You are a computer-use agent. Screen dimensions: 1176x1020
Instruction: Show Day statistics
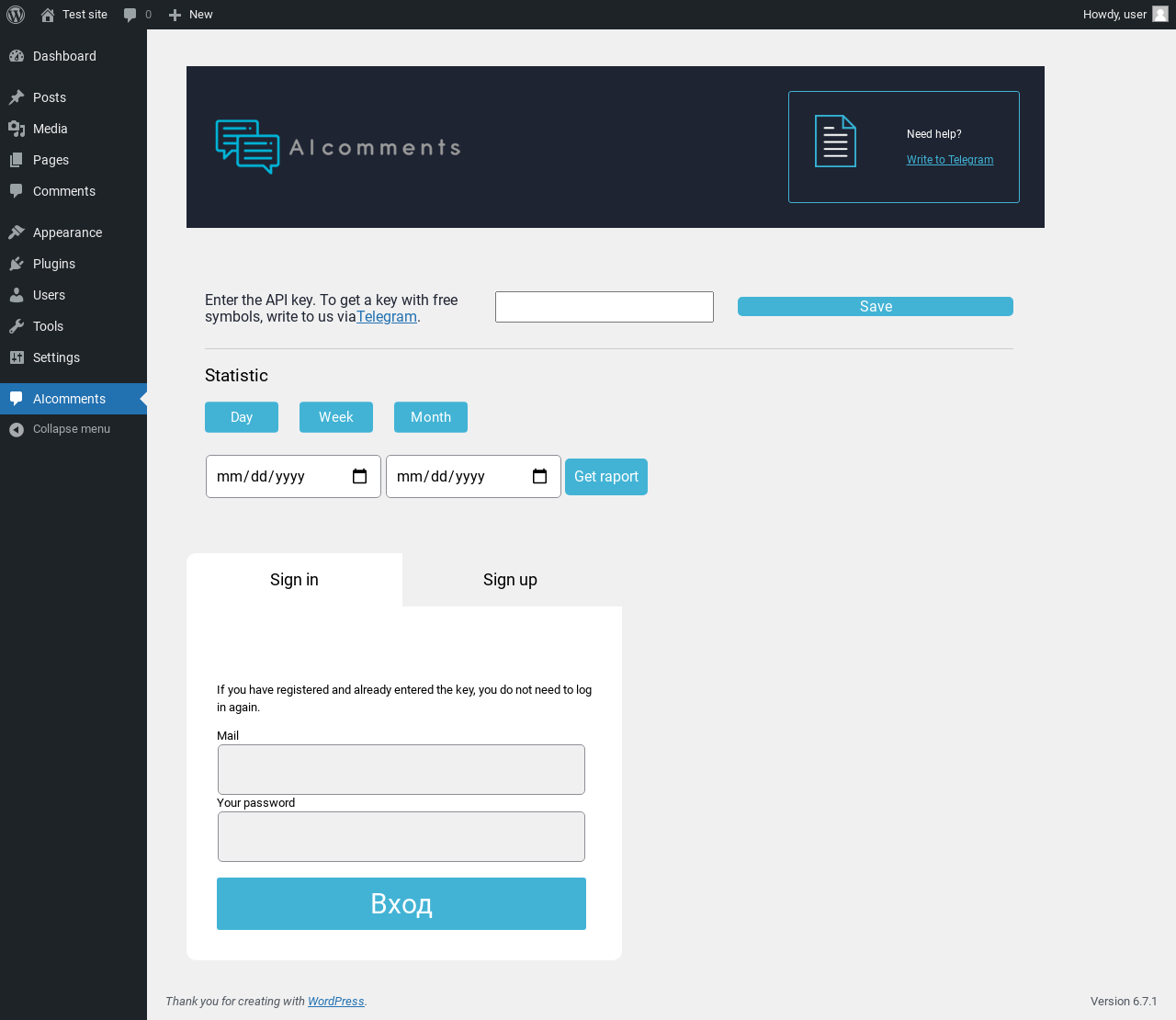(242, 417)
